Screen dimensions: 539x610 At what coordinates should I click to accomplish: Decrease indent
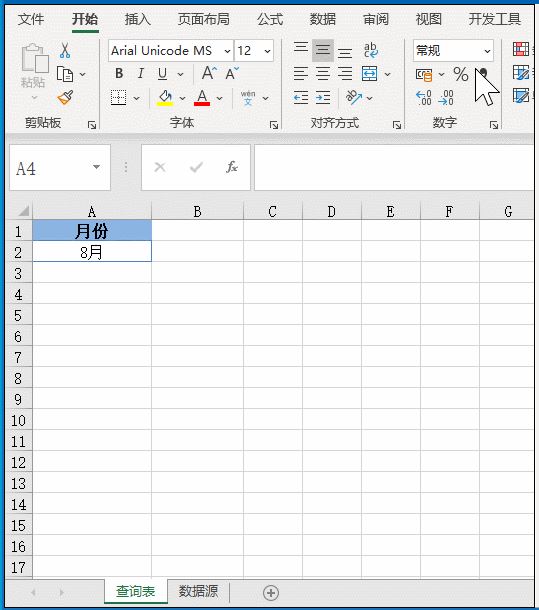[301, 98]
